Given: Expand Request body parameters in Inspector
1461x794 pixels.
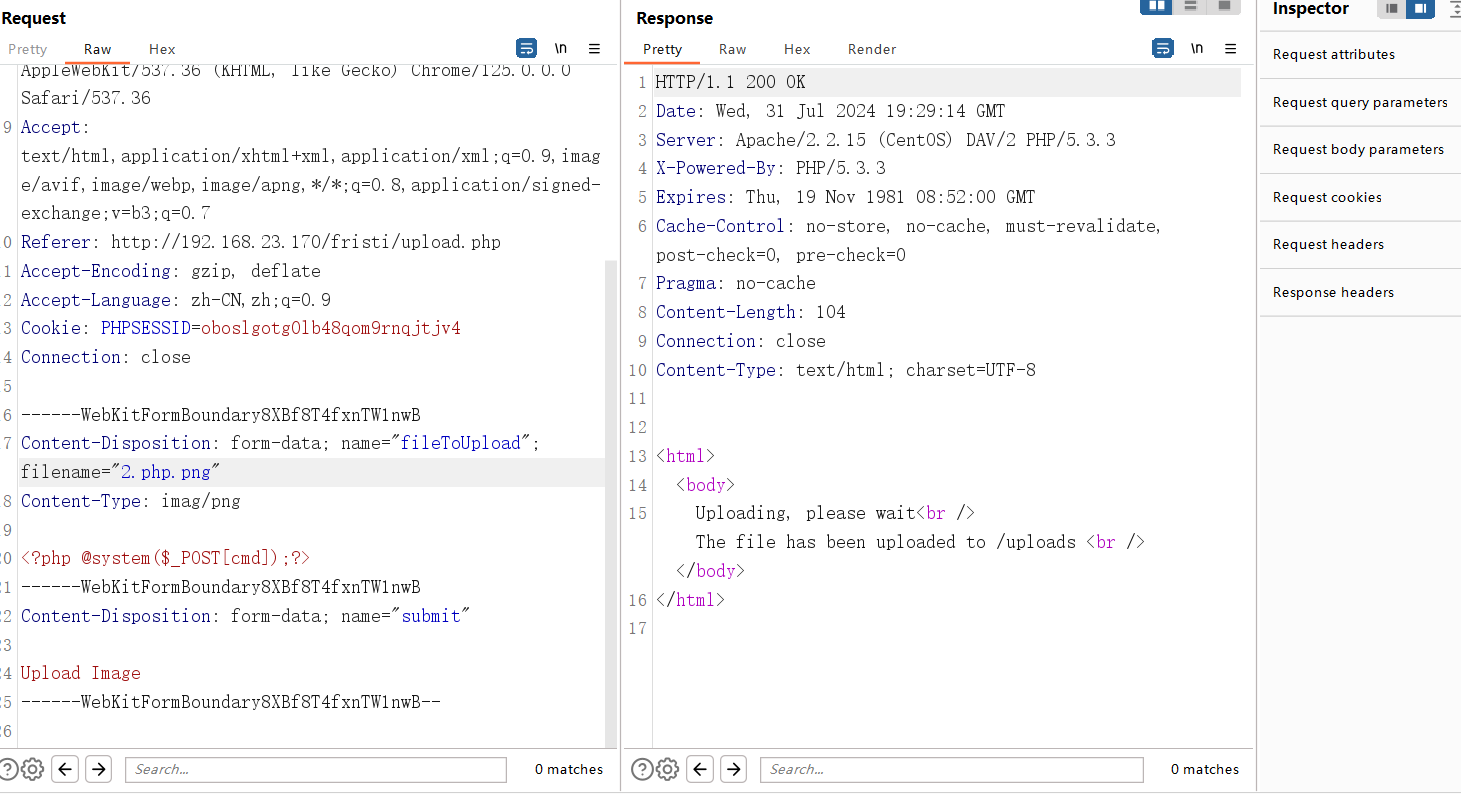Looking at the screenshot, I should click(1360, 149).
